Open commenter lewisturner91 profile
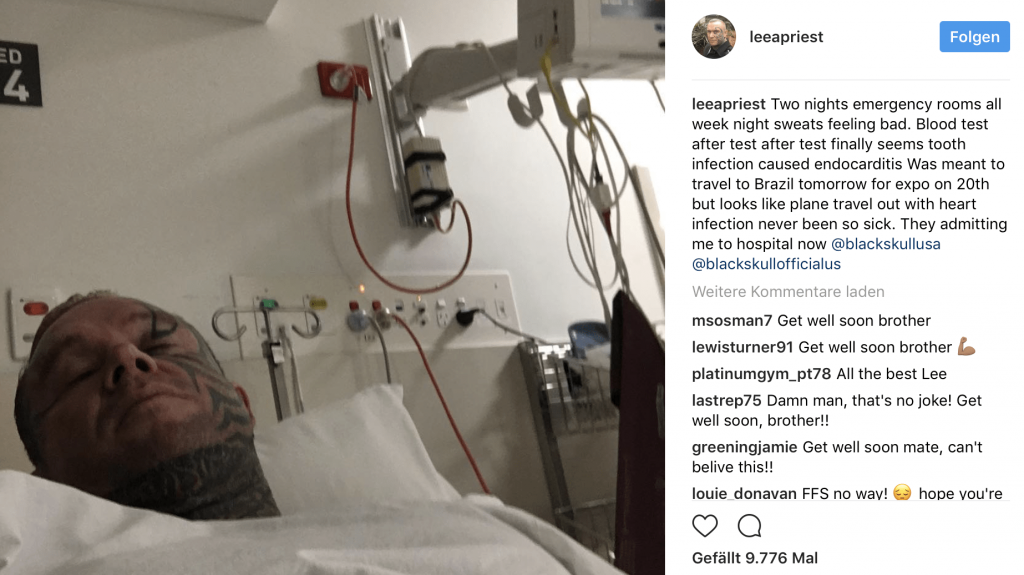This screenshot has width=1024, height=575. click(x=743, y=347)
